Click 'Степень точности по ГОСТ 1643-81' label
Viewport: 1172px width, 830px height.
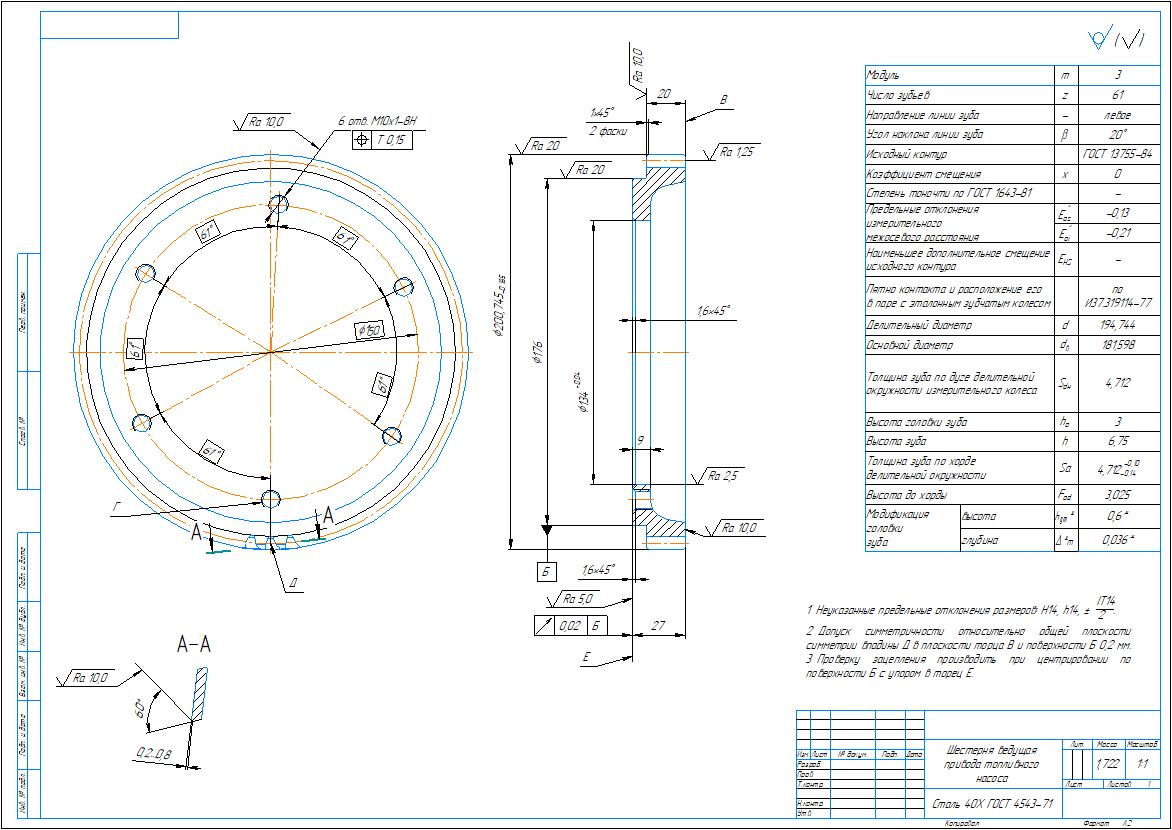949,194
